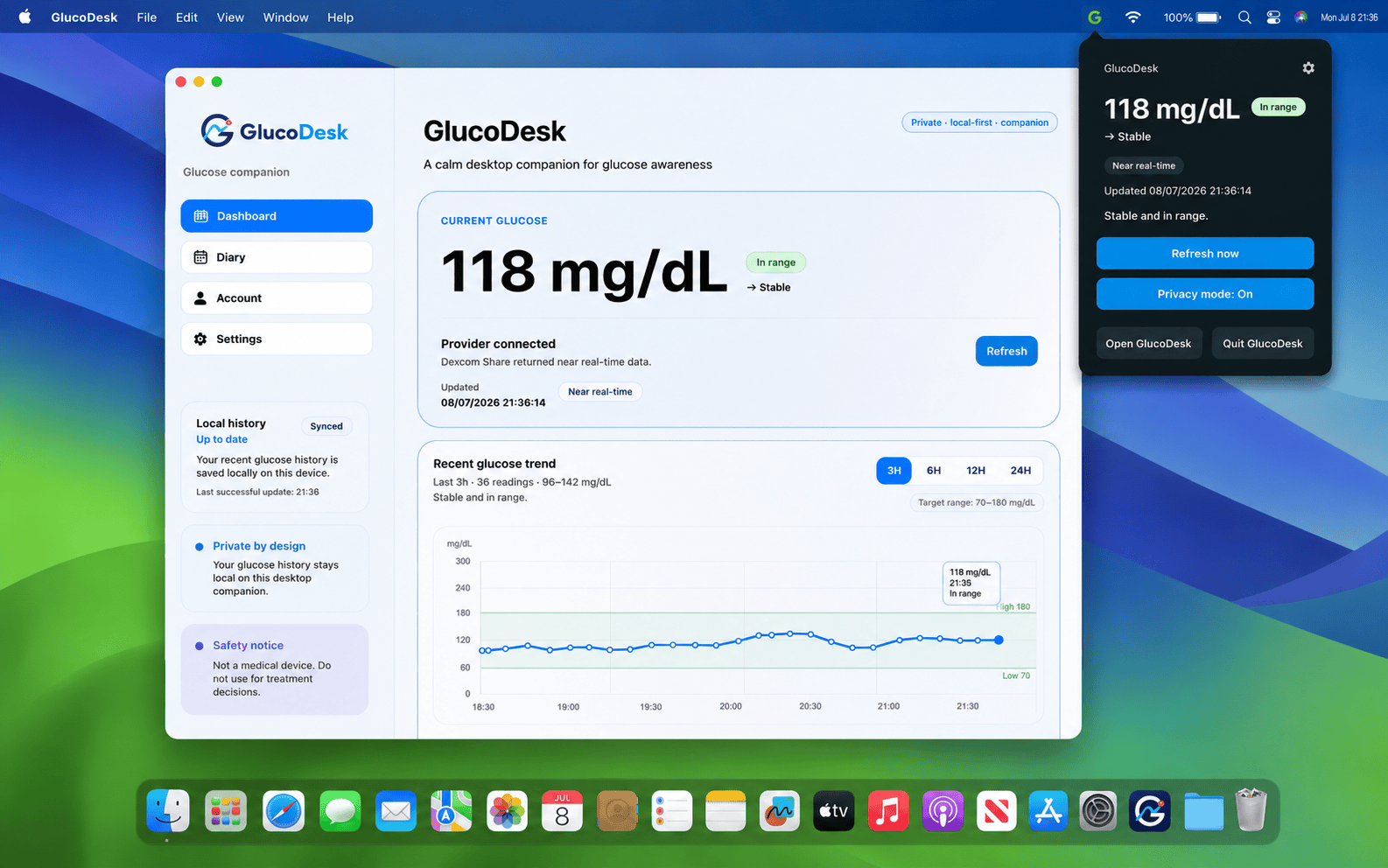The width and height of the screenshot is (1388, 868).
Task: Open the Apple menu
Action: (x=25, y=17)
